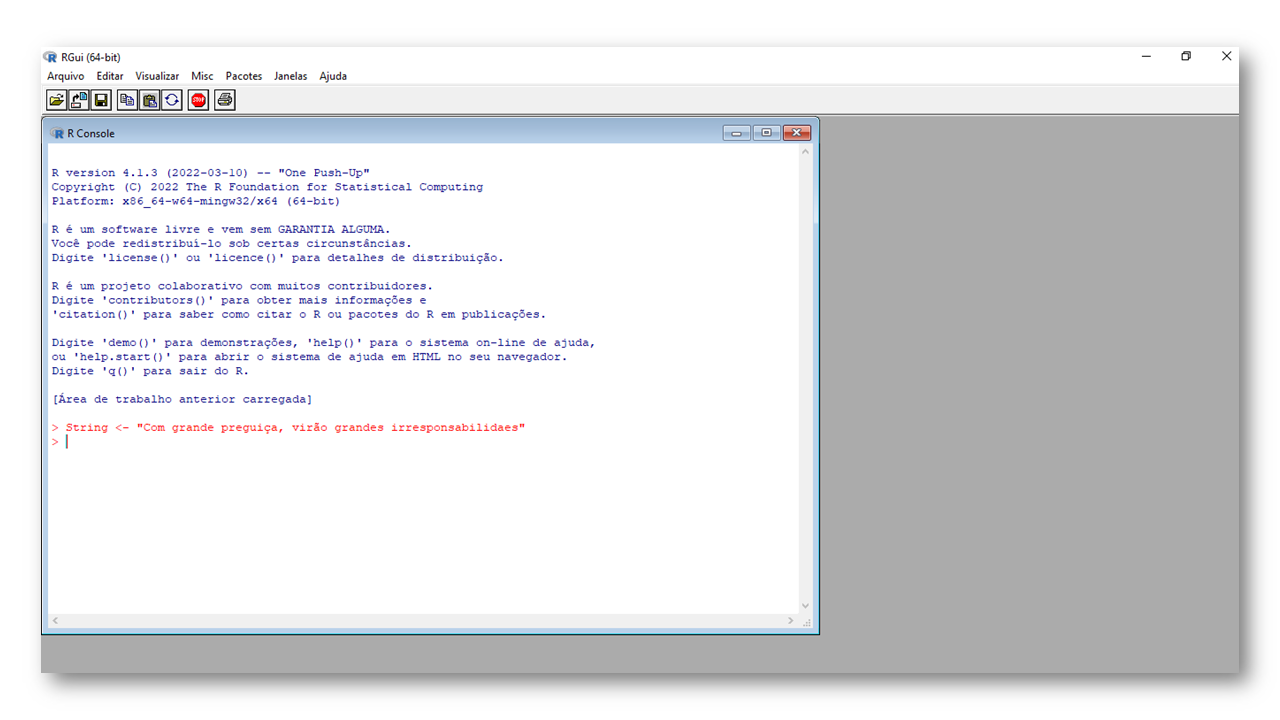Click the R Console scroll down arrow
The image size is (1280, 720).
coord(805,606)
